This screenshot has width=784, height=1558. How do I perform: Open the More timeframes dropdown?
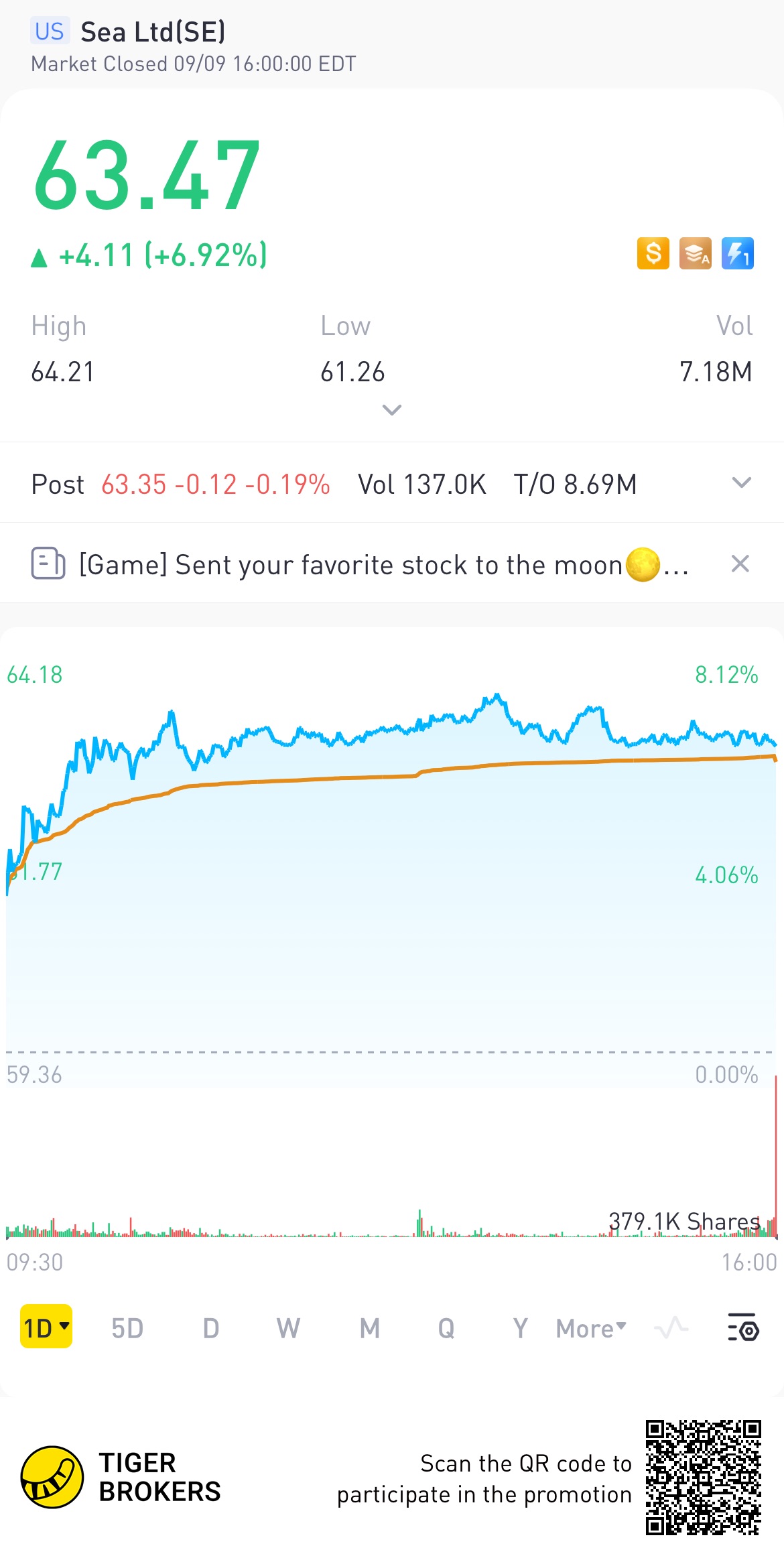591,1328
